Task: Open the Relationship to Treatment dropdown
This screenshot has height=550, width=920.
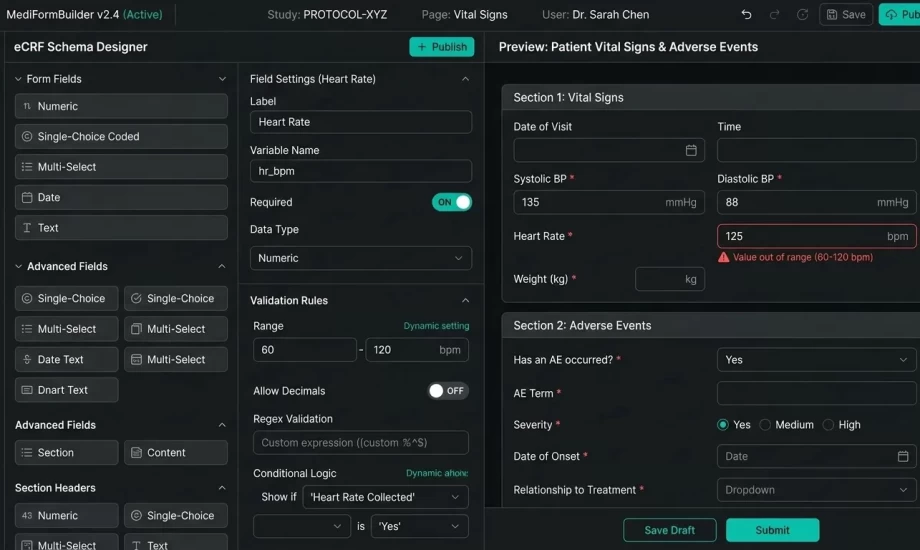Action: pyautogui.click(x=816, y=490)
